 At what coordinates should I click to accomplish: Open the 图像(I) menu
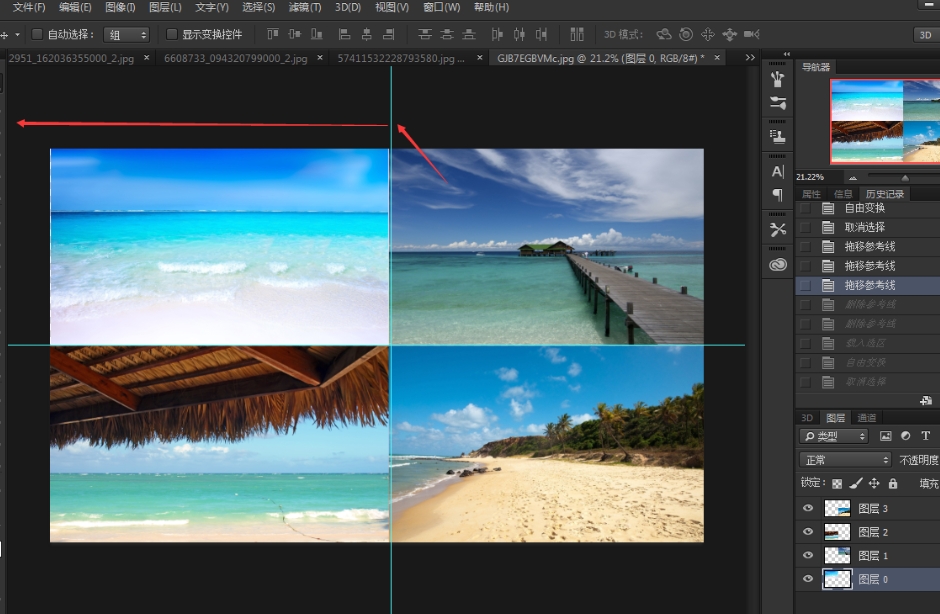(120, 7)
